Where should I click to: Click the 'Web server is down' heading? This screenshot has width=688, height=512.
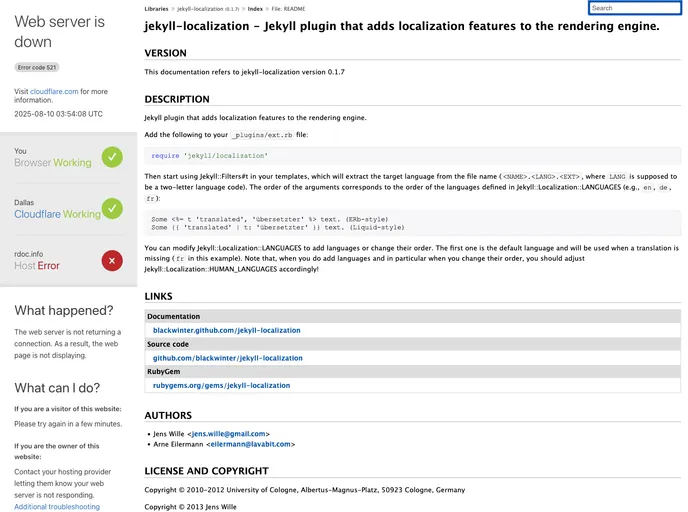(59, 32)
